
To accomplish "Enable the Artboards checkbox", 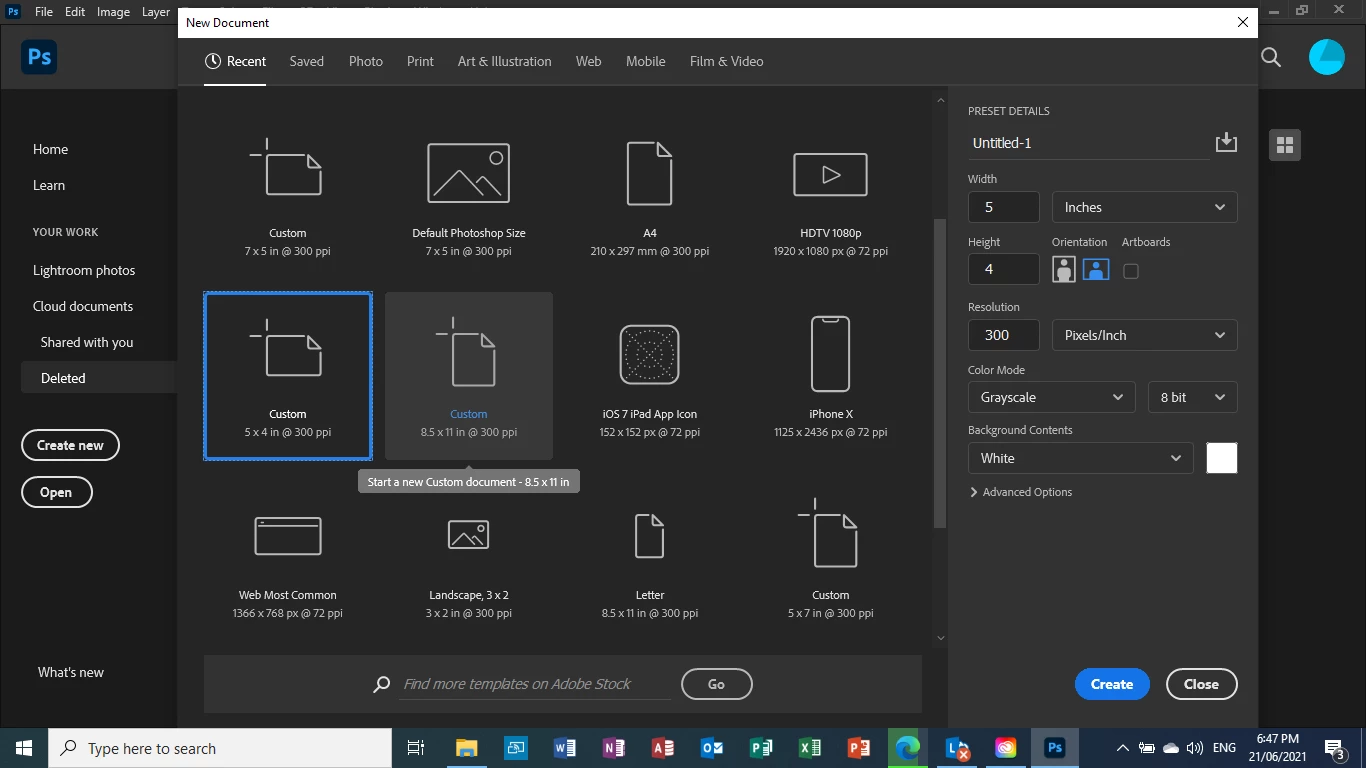I will point(1131,271).
